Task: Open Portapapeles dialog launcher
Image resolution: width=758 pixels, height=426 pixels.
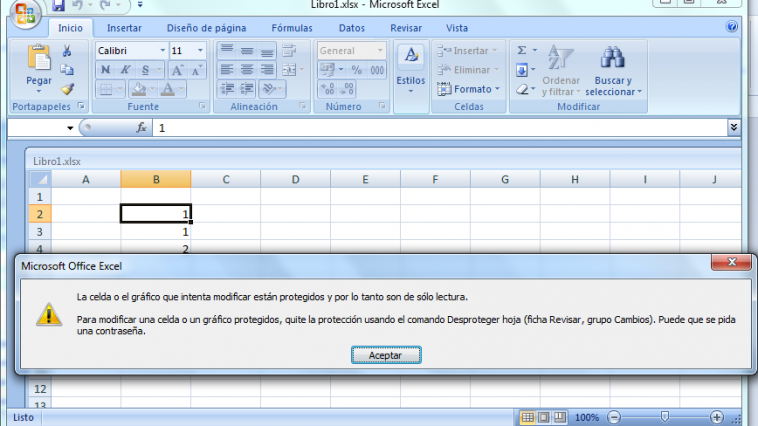Action: 81,106
